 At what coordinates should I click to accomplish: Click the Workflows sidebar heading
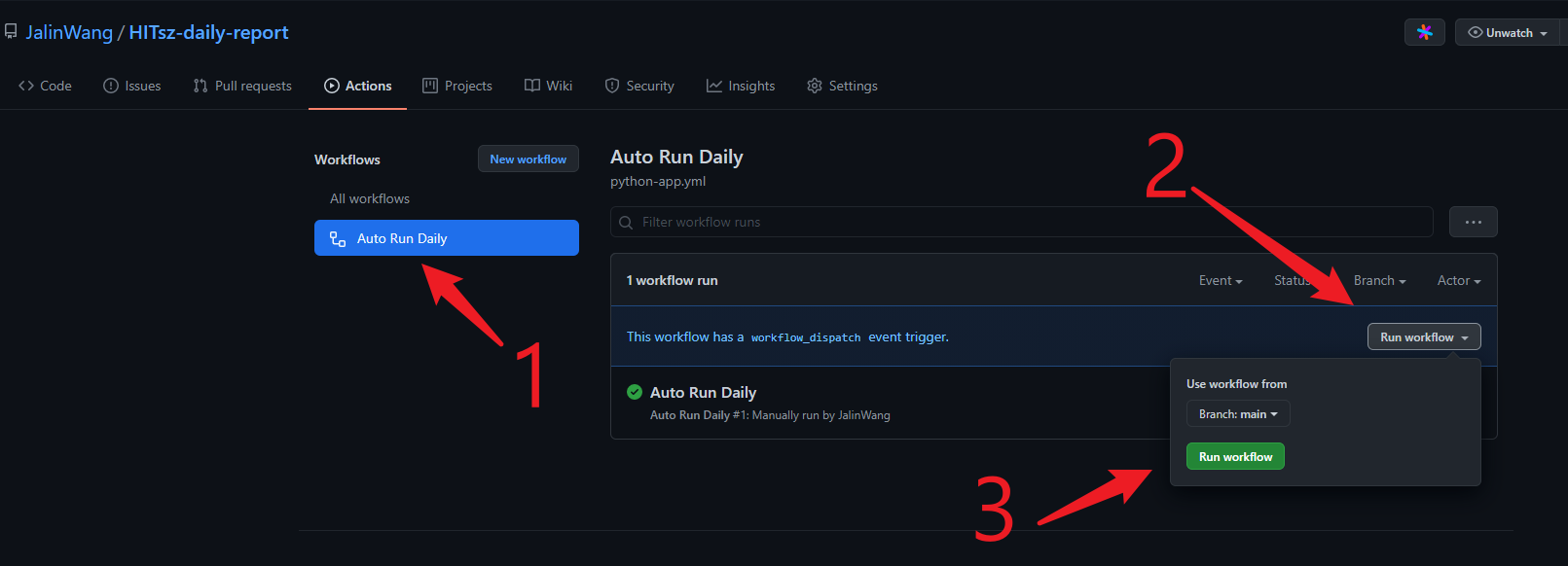(347, 159)
